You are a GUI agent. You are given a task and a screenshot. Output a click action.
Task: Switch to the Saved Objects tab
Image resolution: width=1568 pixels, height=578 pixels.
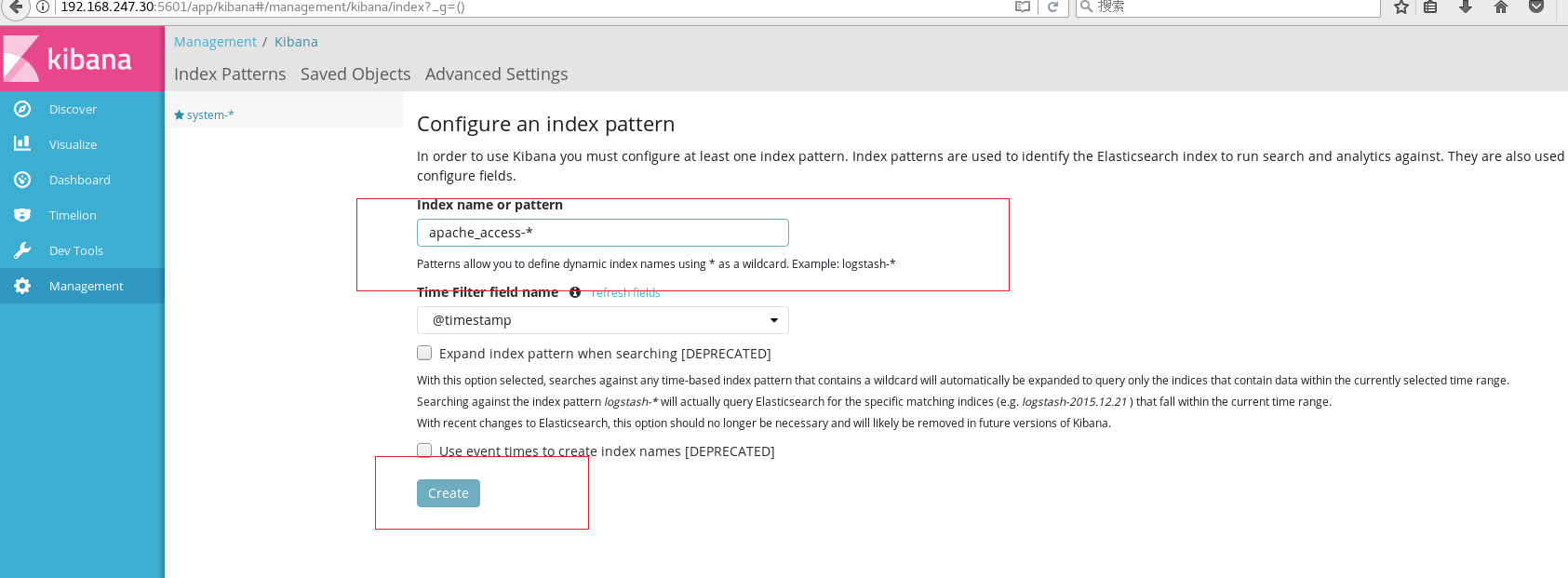(355, 74)
